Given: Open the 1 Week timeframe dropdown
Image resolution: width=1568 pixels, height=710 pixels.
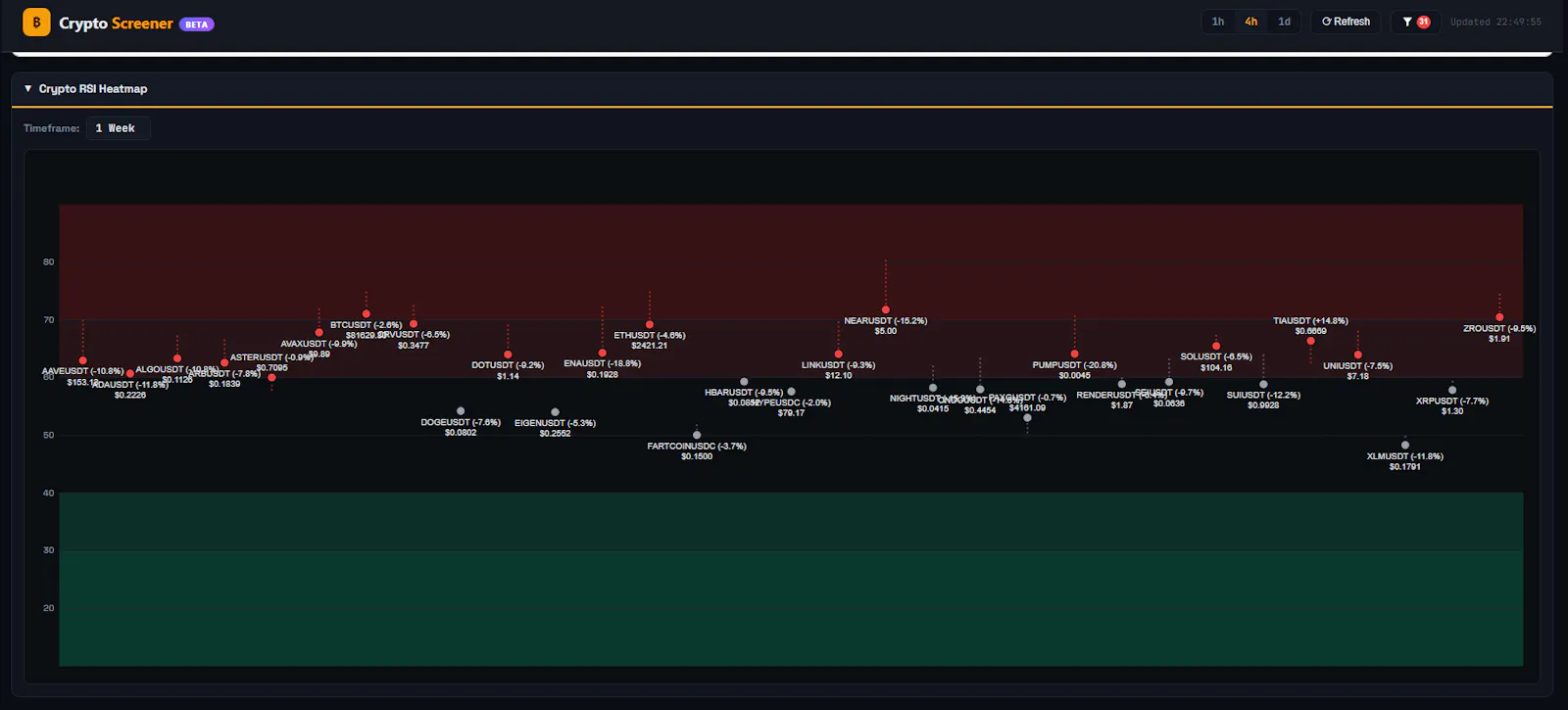Looking at the screenshot, I should tap(118, 128).
